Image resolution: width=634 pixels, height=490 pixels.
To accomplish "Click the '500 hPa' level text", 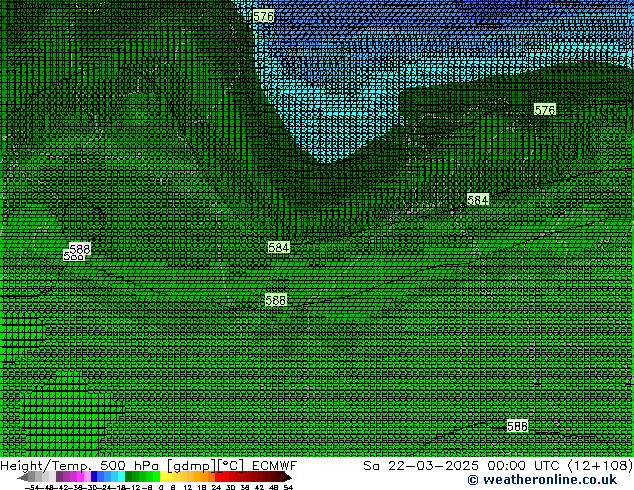I will [129, 466].
